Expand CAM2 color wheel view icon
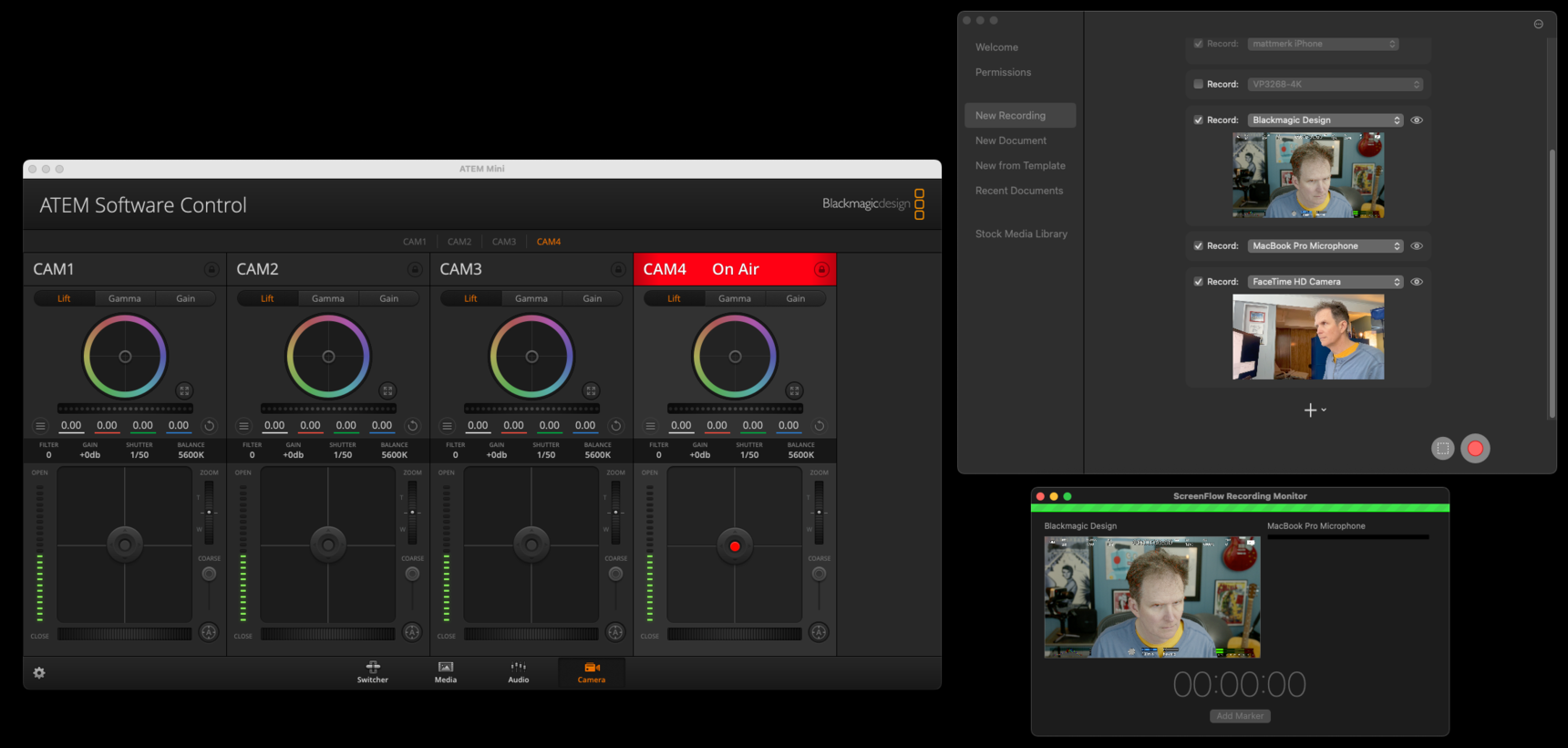Viewport: 1568px width, 748px height. 387,390
